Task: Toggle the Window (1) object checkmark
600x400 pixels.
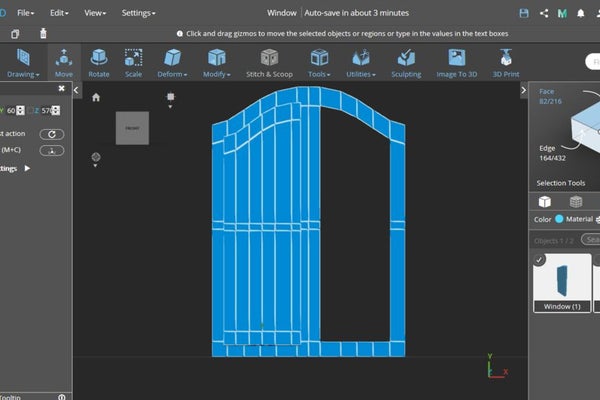Action: pyautogui.click(x=541, y=260)
